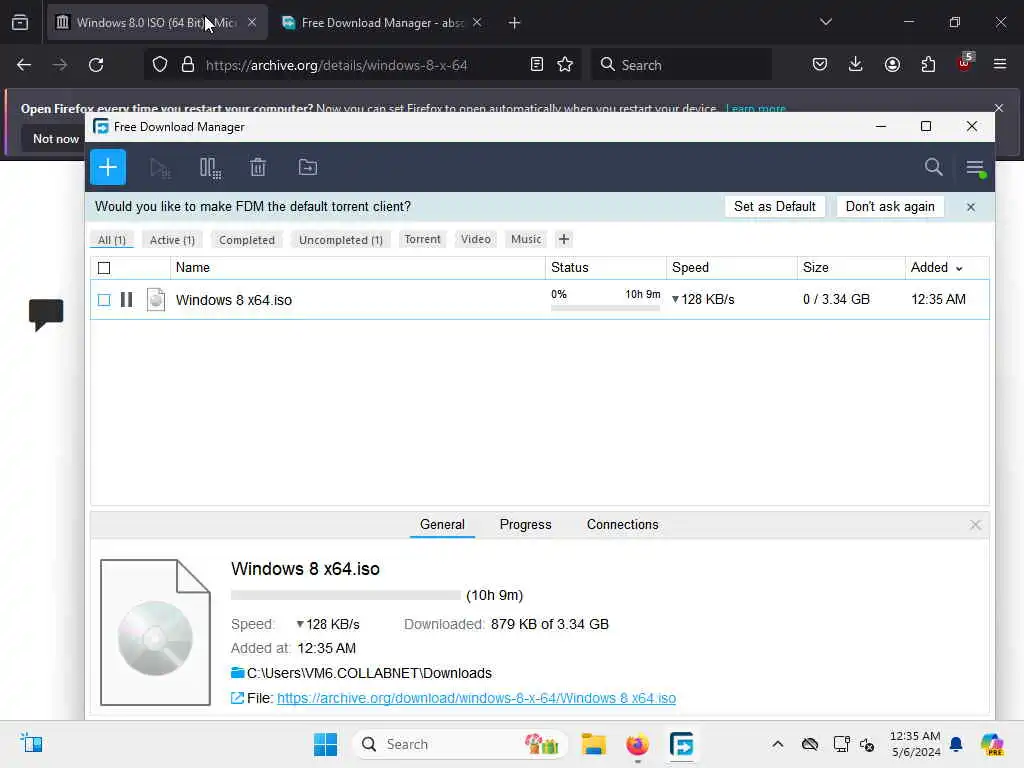The width and height of the screenshot is (1024, 768).
Task: Dismiss the default torrent client prompt
Action: (970, 207)
